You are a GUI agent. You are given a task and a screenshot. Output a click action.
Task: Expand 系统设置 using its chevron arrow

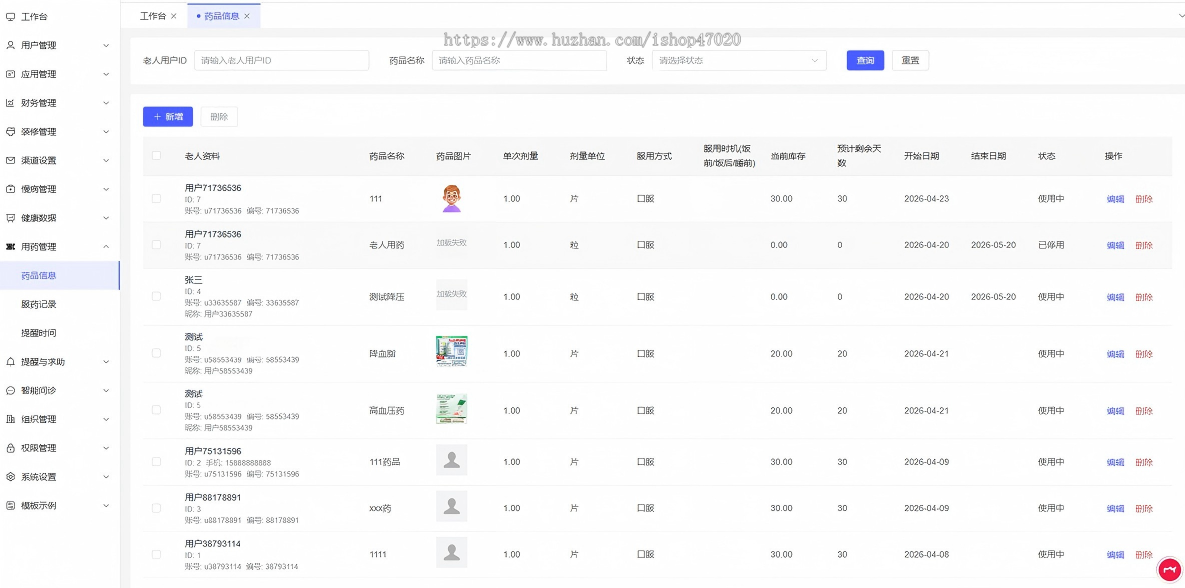(106, 477)
